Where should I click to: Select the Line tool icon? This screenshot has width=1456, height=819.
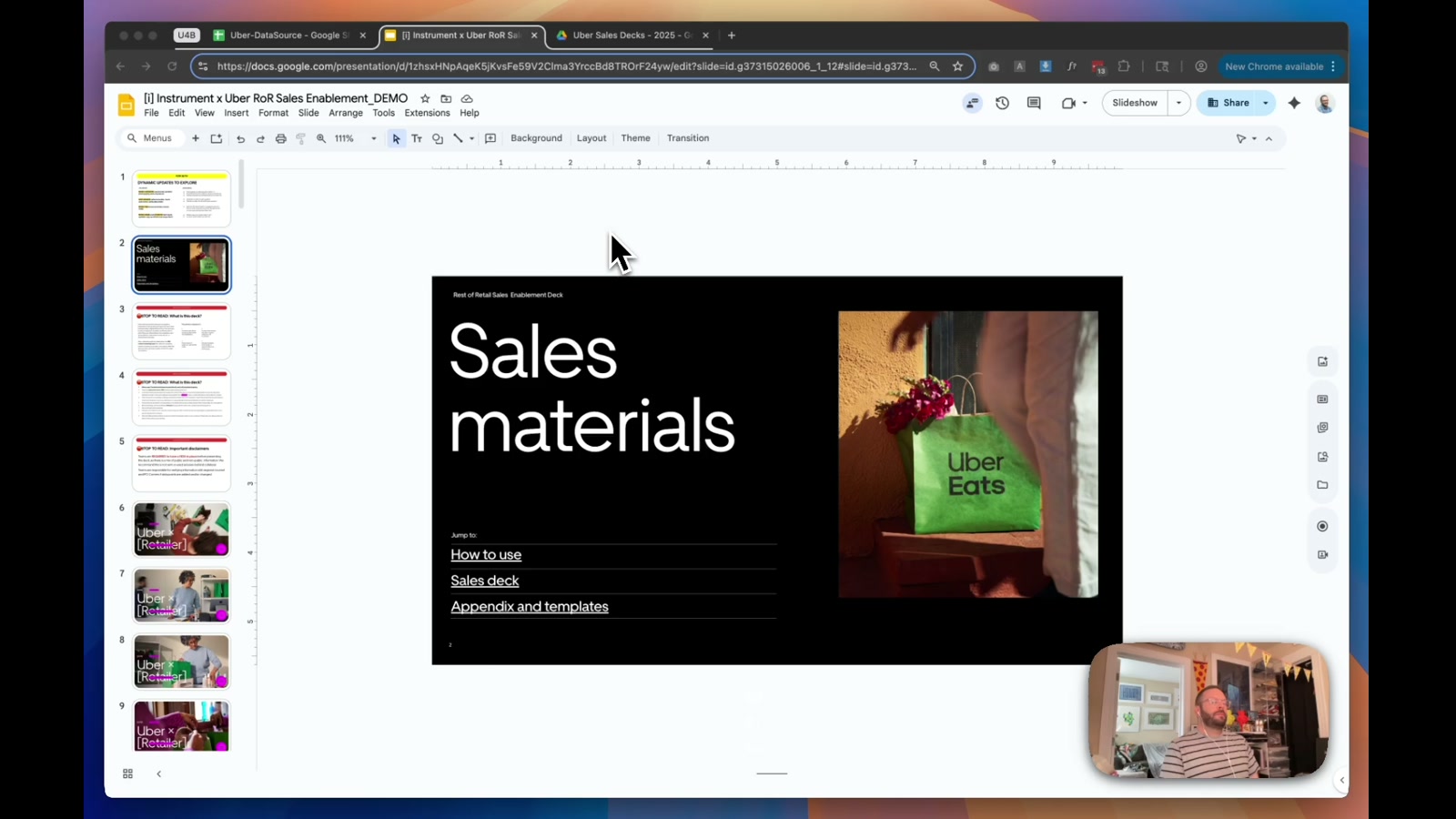click(458, 138)
